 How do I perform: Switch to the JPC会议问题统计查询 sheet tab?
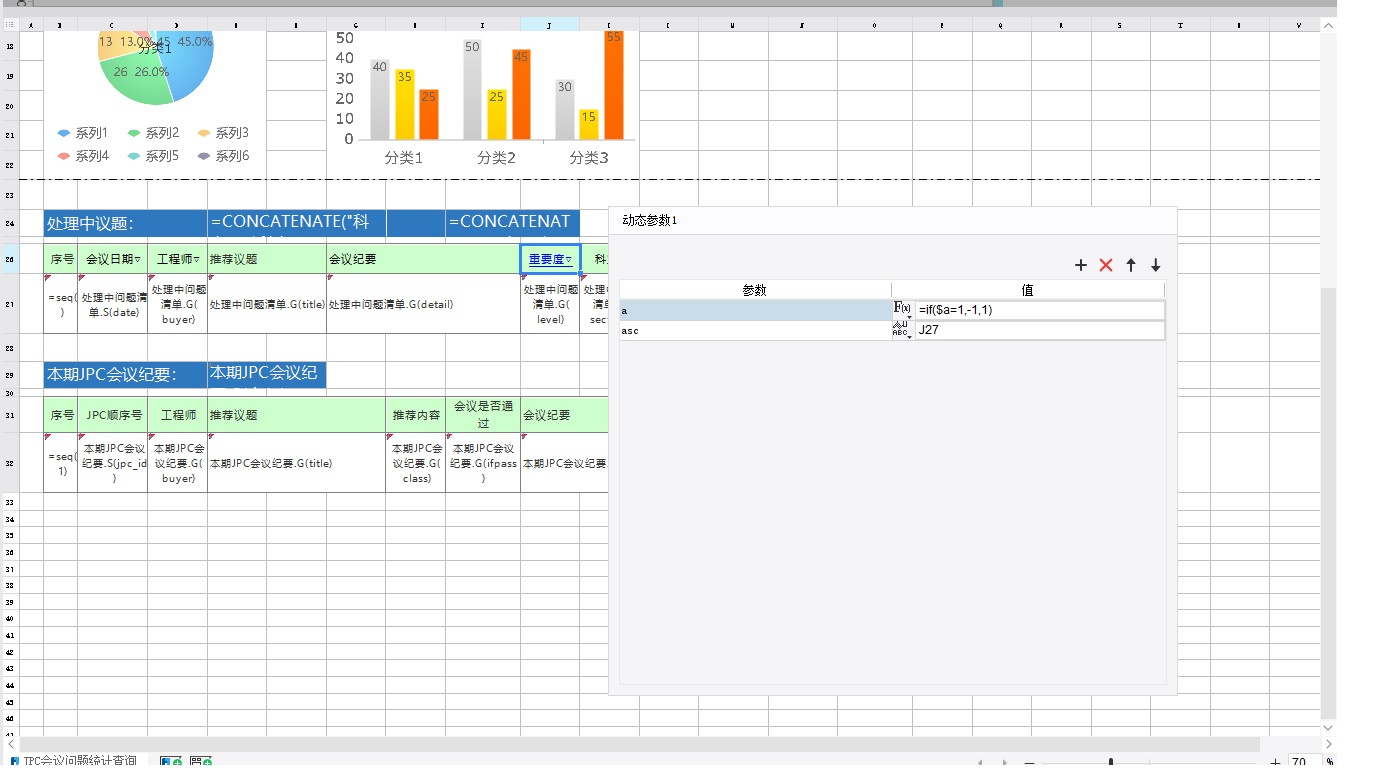tap(74, 762)
